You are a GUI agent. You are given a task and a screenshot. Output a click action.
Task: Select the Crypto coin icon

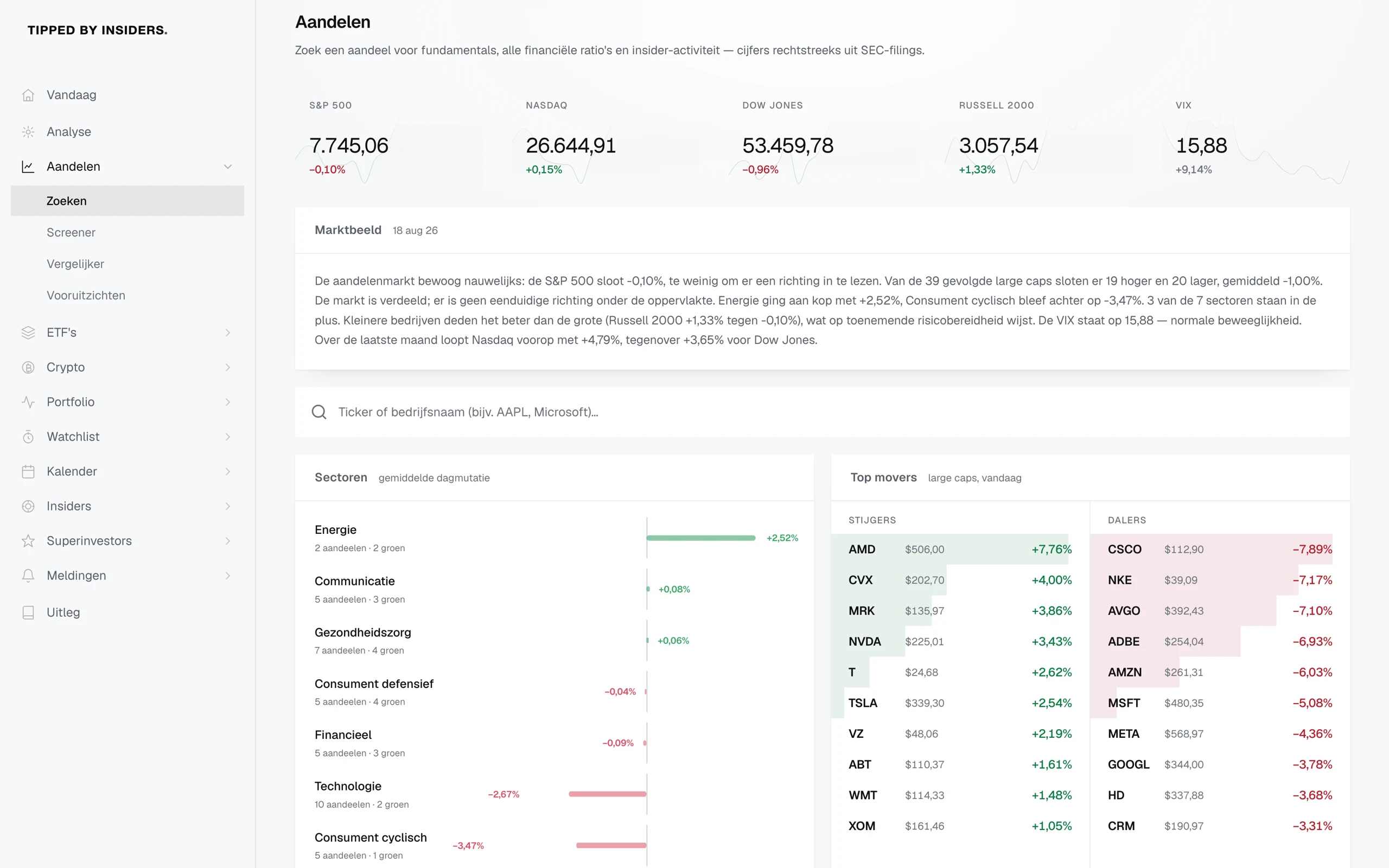28,367
